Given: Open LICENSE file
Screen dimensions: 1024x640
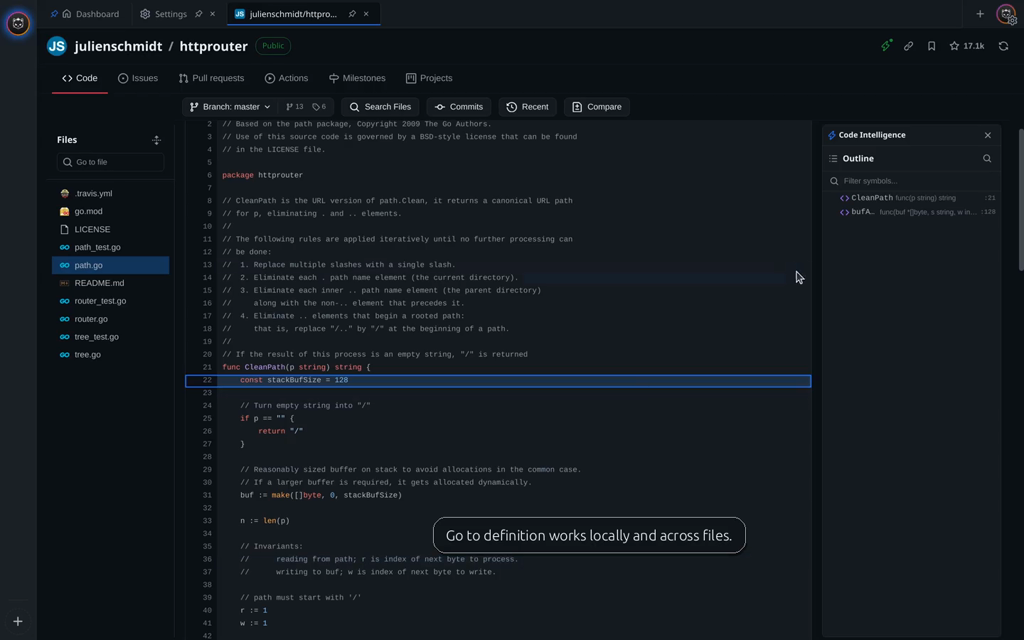Looking at the screenshot, I should point(110,229).
